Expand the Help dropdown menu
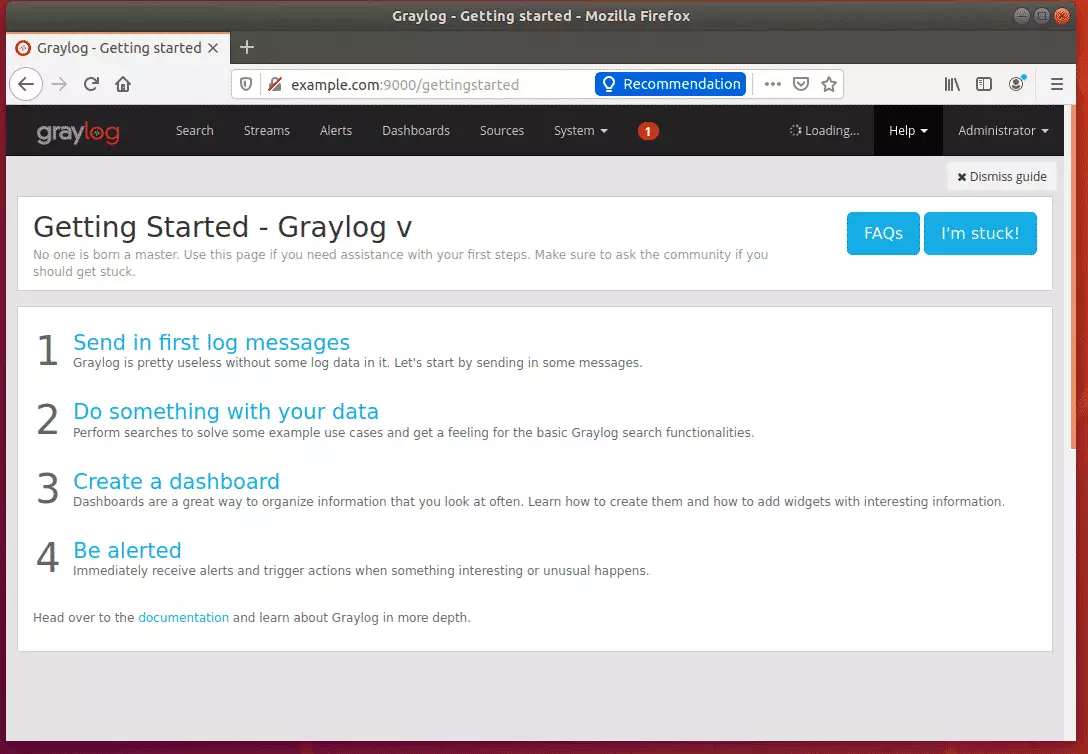 [x=908, y=131]
